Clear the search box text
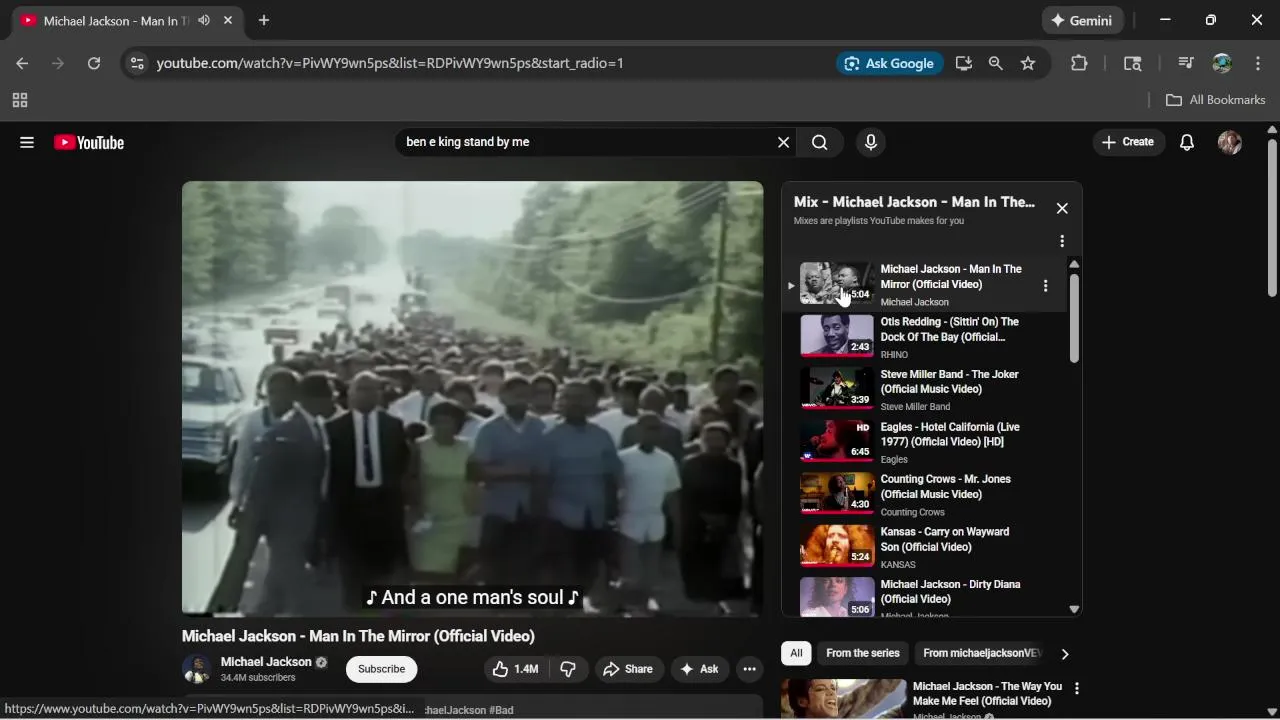Viewport: 1280px width, 720px height. (784, 142)
